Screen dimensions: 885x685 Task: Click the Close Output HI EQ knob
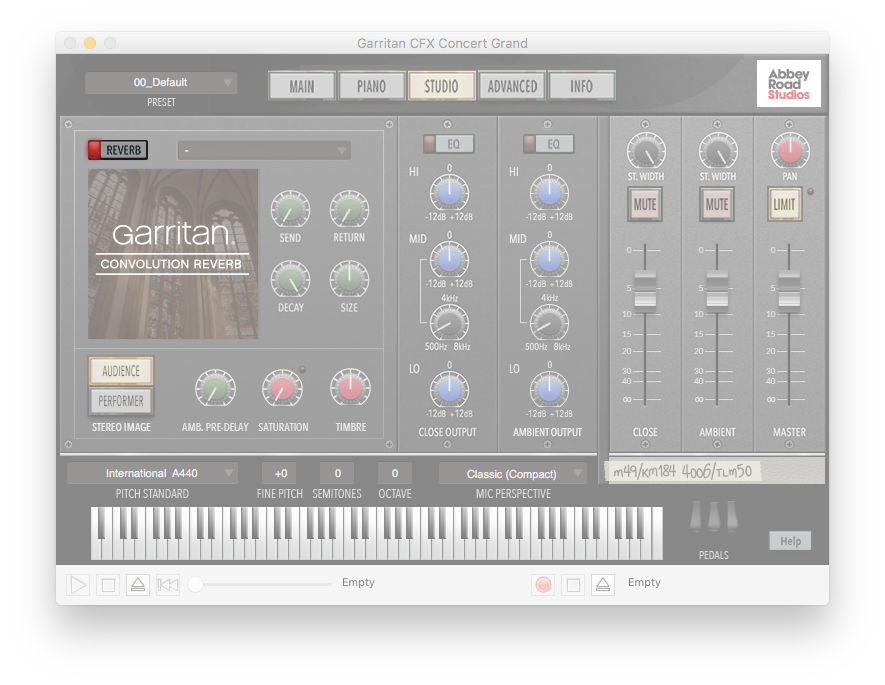(449, 193)
